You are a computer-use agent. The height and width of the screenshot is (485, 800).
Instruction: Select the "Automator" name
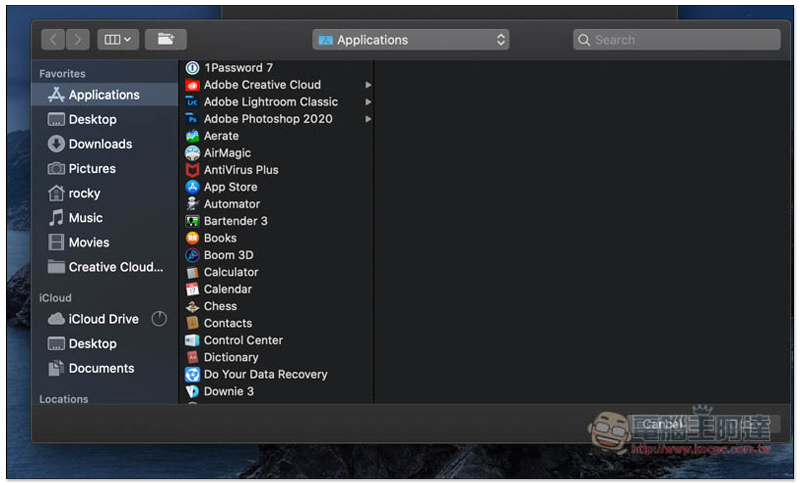click(232, 204)
